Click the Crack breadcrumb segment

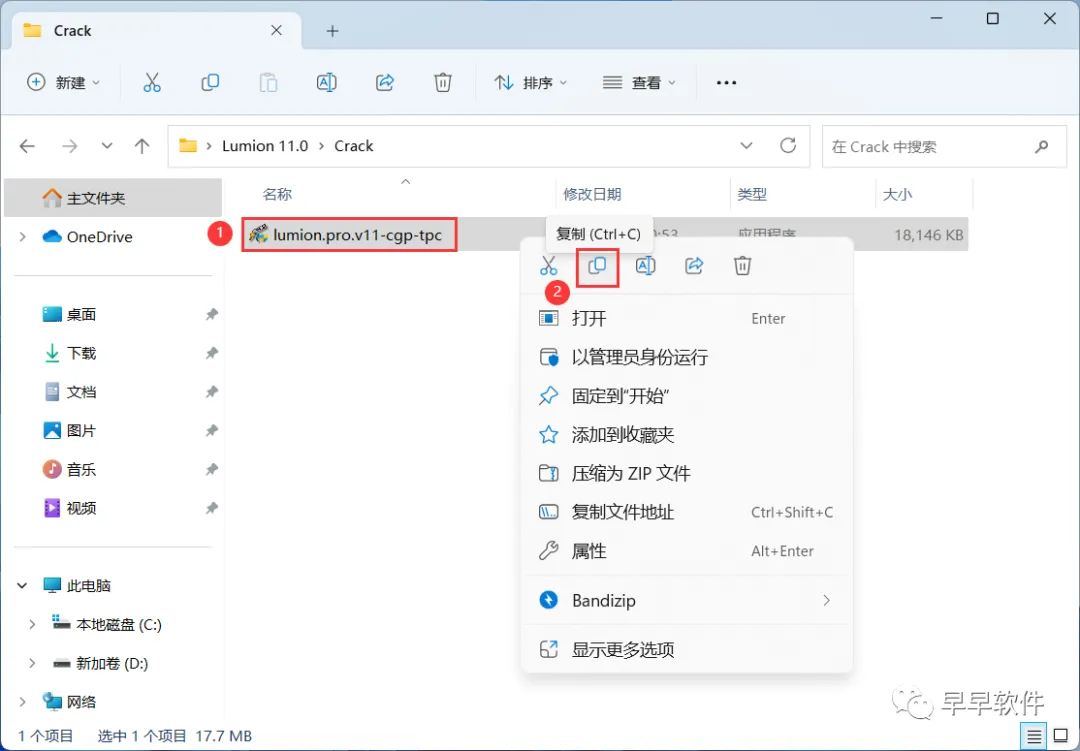(x=353, y=146)
